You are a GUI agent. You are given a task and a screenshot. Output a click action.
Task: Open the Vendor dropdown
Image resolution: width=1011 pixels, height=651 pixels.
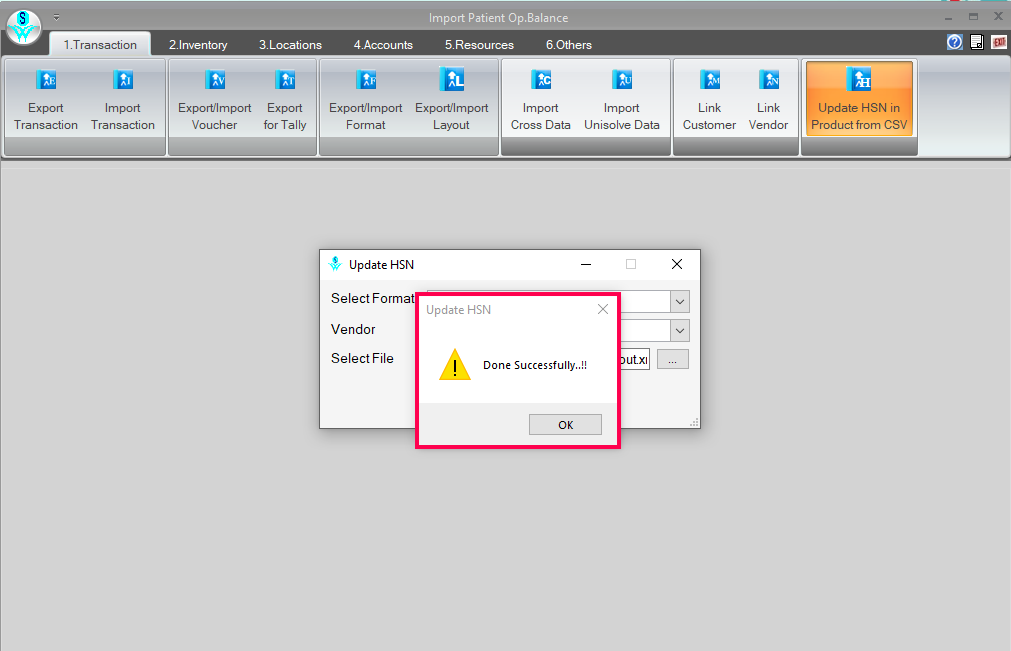point(680,330)
